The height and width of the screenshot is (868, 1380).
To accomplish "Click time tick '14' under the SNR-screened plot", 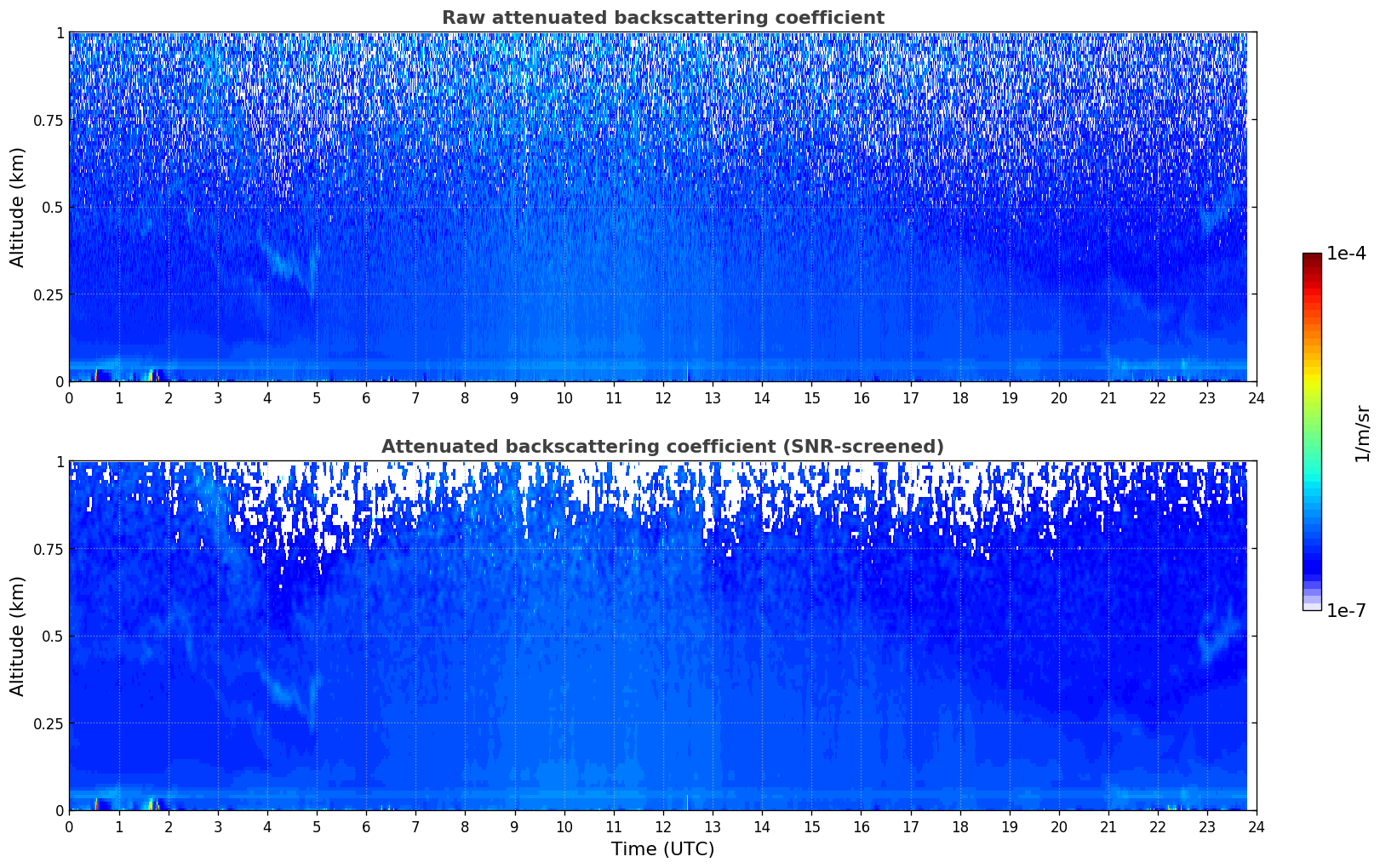I will 762,826.
